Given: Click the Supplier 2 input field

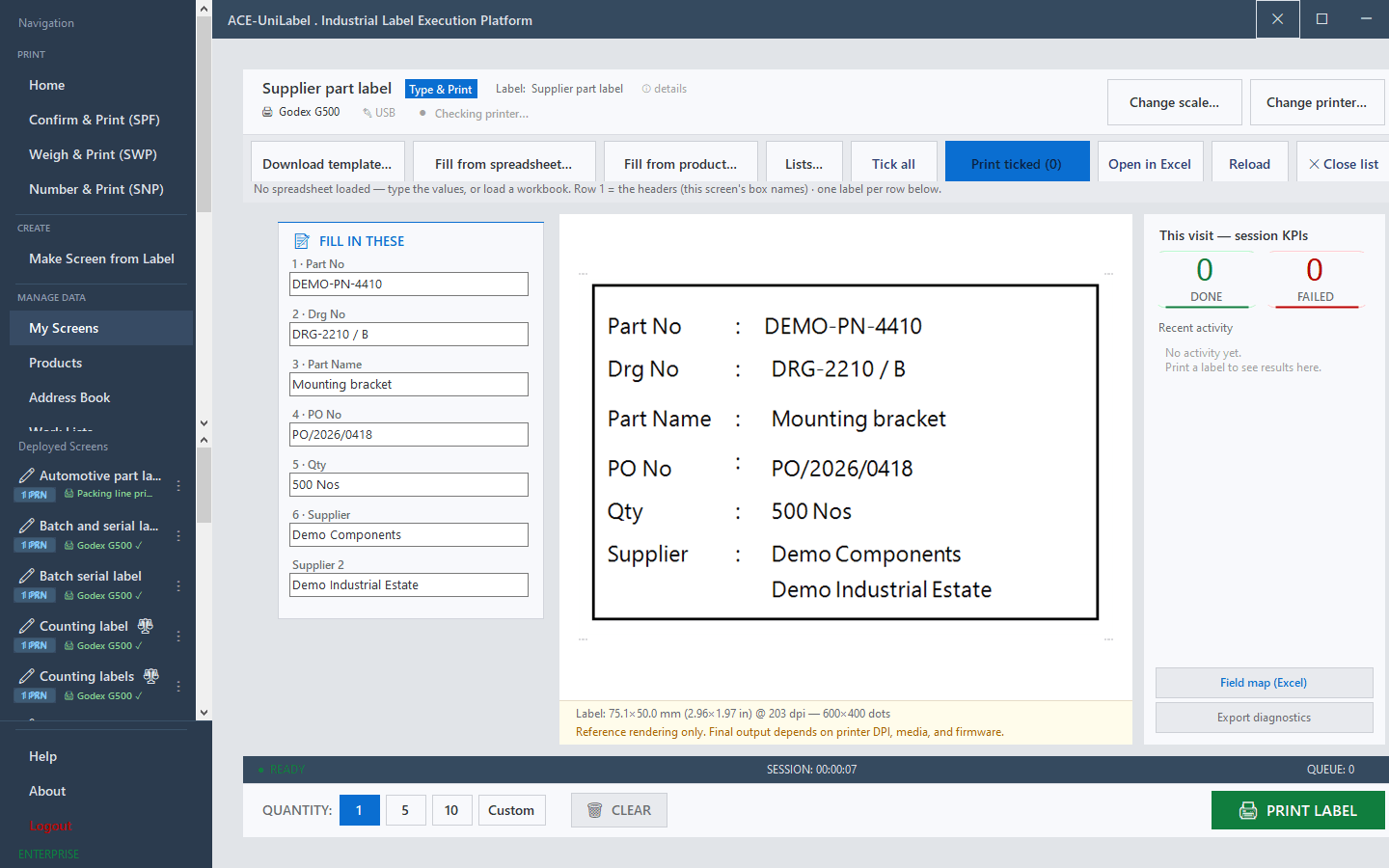Looking at the screenshot, I should 409,584.
